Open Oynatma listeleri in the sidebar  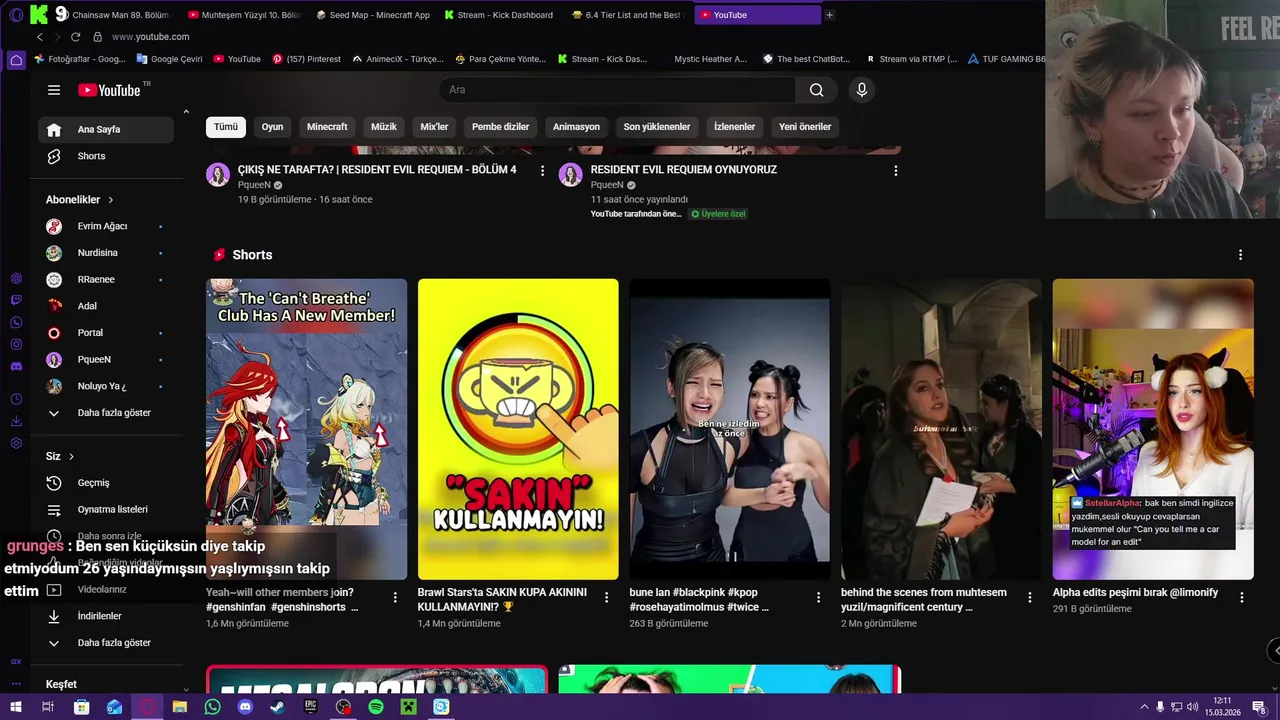click(x=106, y=510)
